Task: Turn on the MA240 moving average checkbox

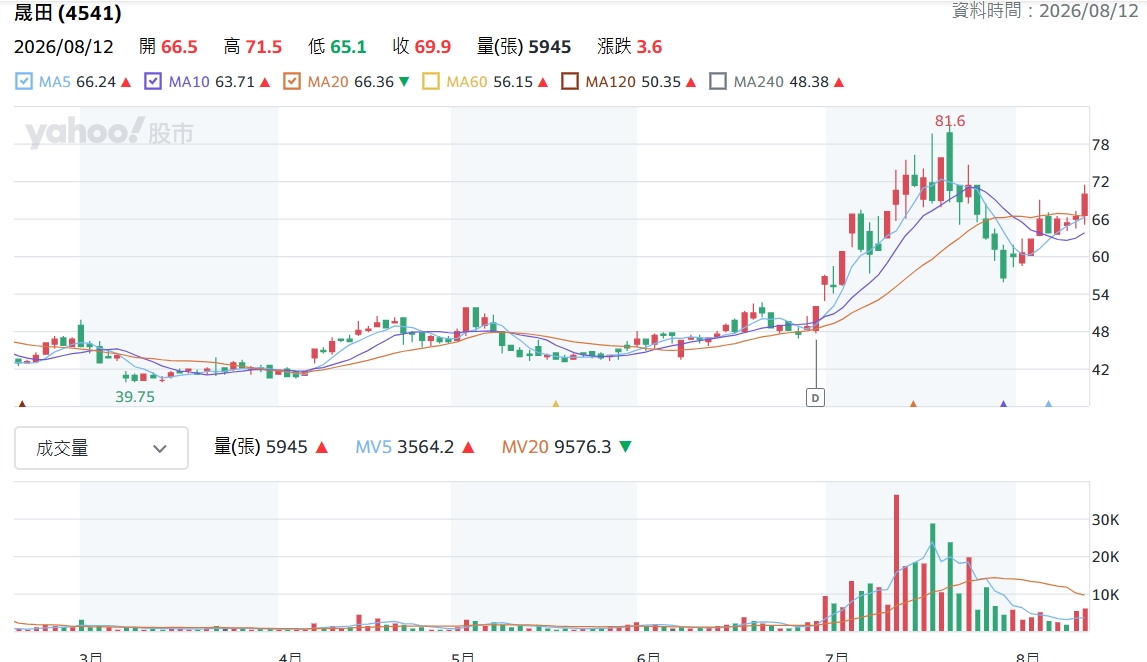Action: click(x=718, y=81)
